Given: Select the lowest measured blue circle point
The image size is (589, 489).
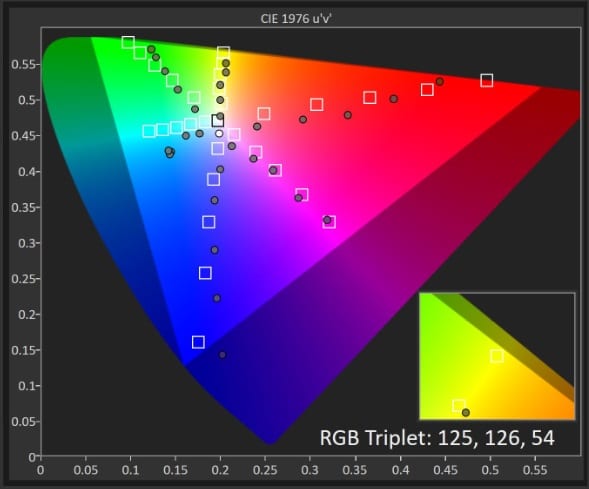Looking at the screenshot, I should (222, 355).
